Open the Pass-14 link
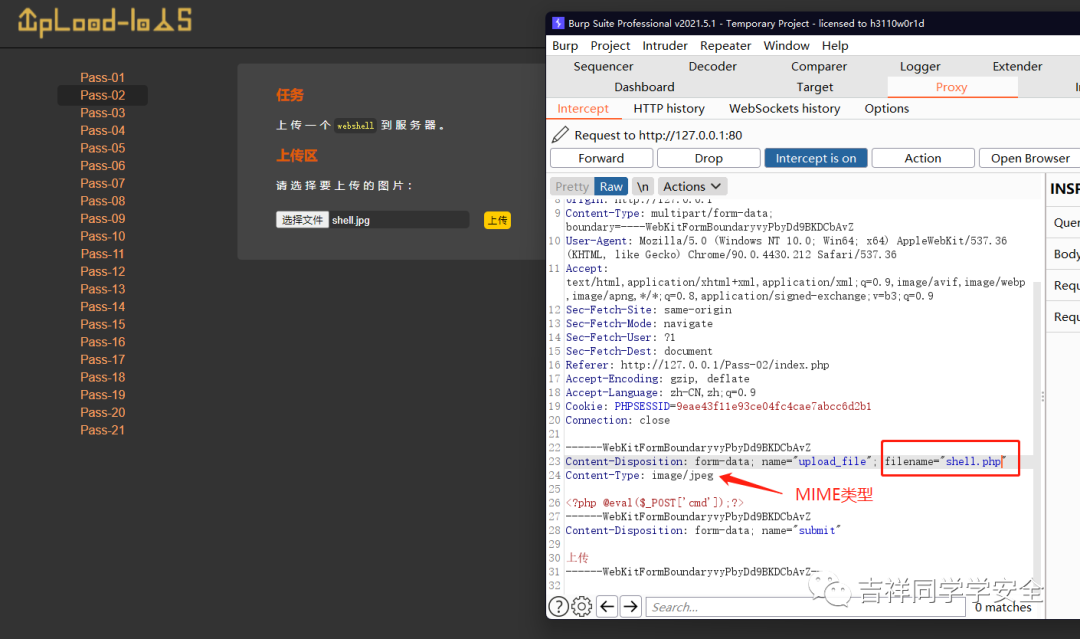Image resolution: width=1080 pixels, height=639 pixels. tap(103, 306)
